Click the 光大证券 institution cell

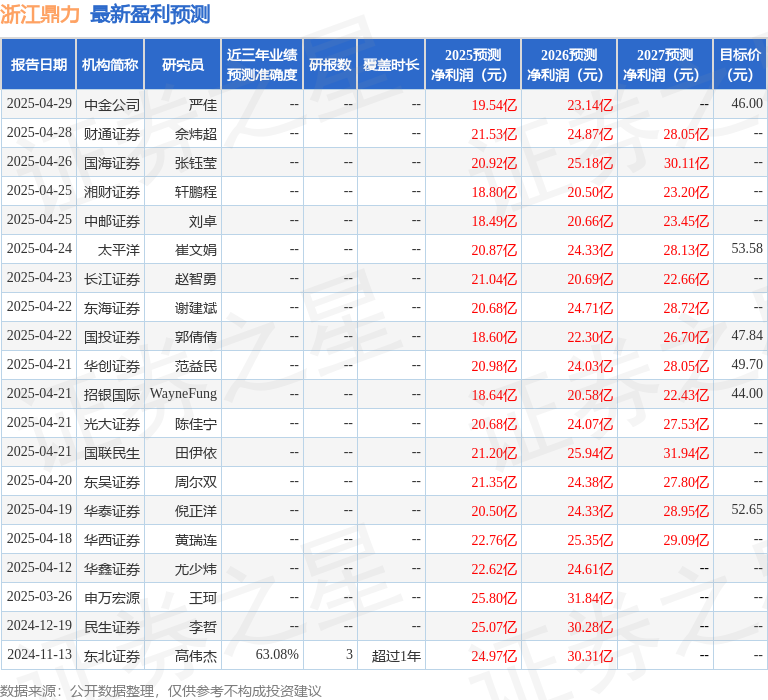[112, 424]
